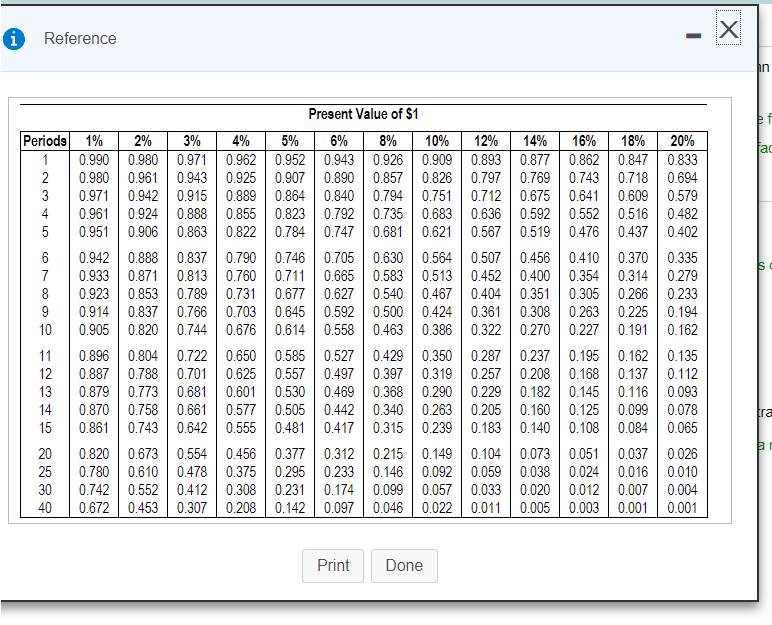Click the 0.625 value in period 12 row

(x=241, y=374)
